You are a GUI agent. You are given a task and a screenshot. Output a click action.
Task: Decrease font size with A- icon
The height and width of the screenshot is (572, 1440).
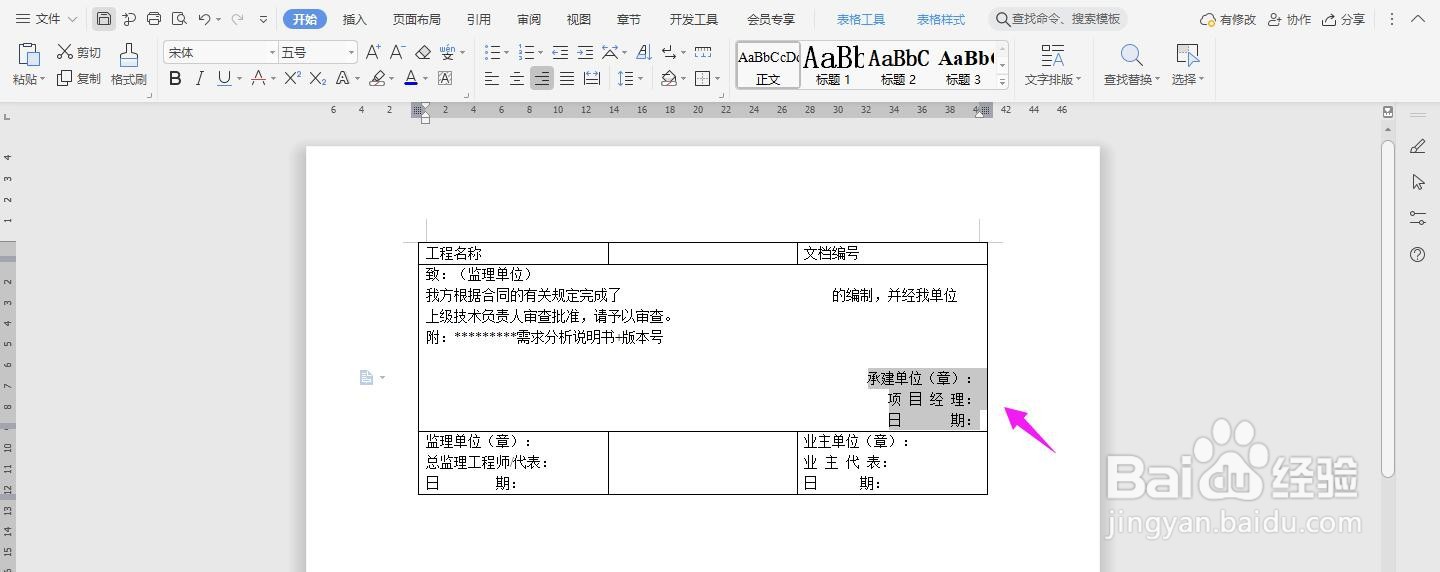[397, 52]
